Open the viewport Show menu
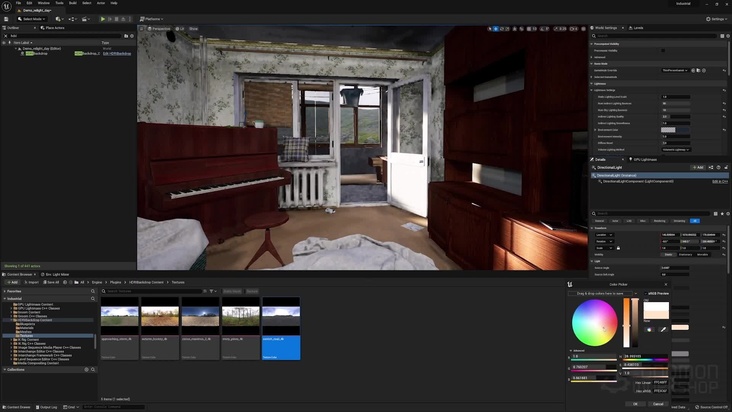This screenshot has height=412, width=732. (x=193, y=29)
